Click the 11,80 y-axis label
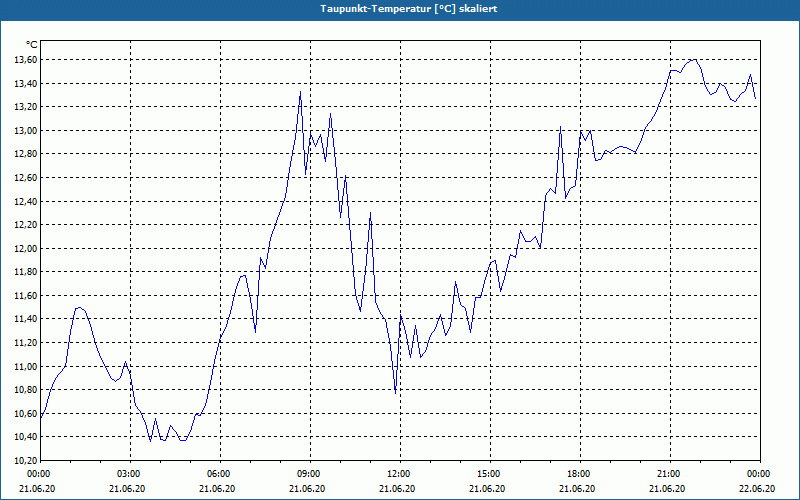 (26, 272)
